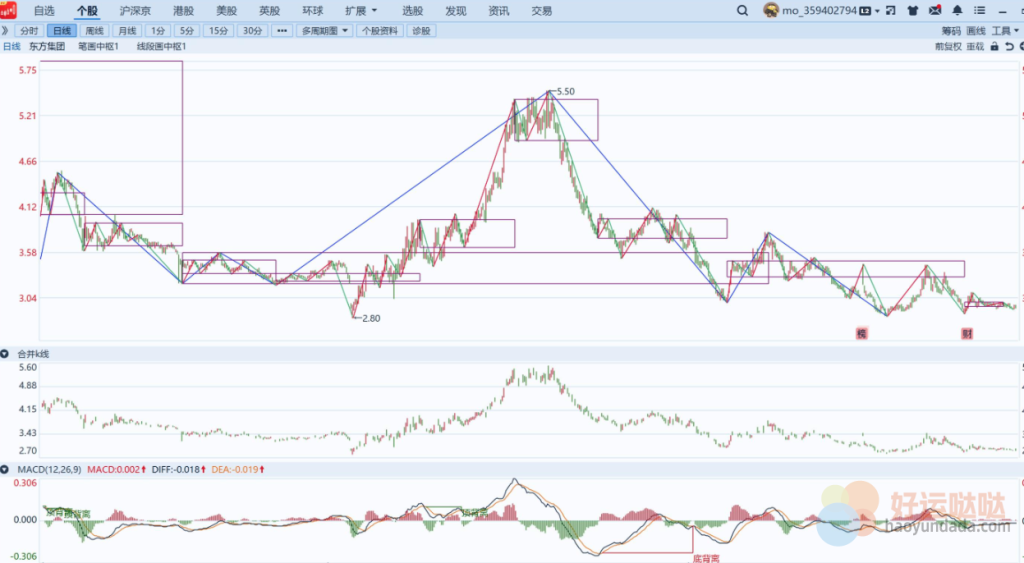This screenshot has width=1024, height=563.
Task: Click the 前复权 adjustment option
Action: pyautogui.click(x=948, y=46)
